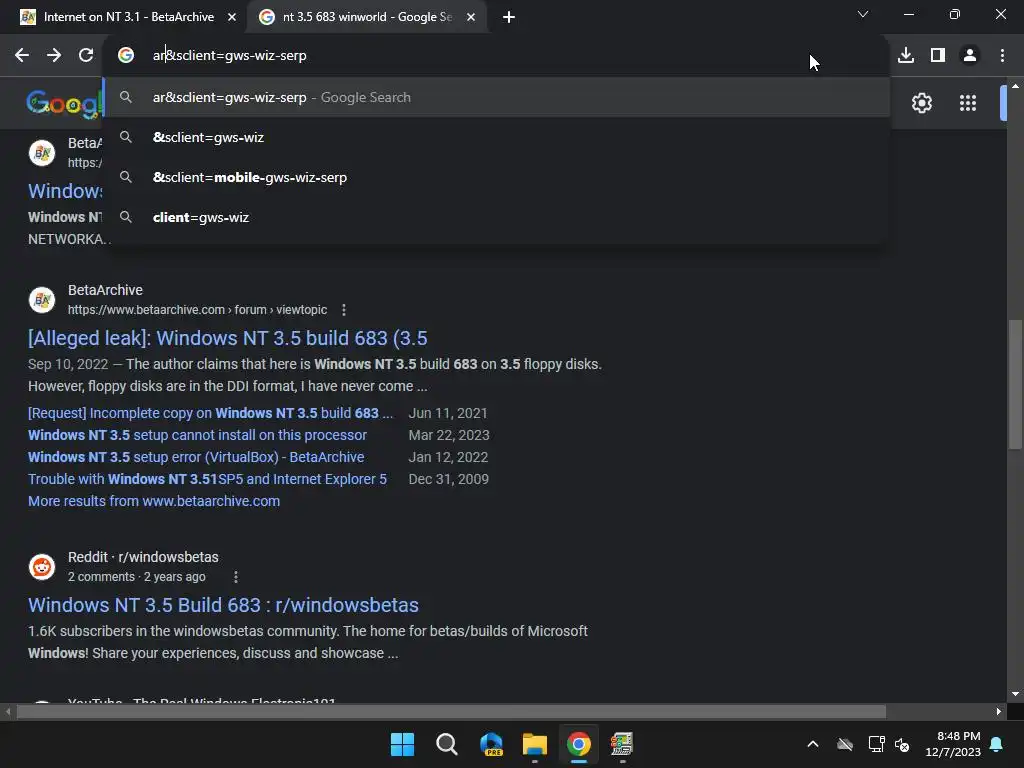Open the last pinned taskbar app after Chrome
Viewport: 1024px width, 768px height.
[622, 744]
